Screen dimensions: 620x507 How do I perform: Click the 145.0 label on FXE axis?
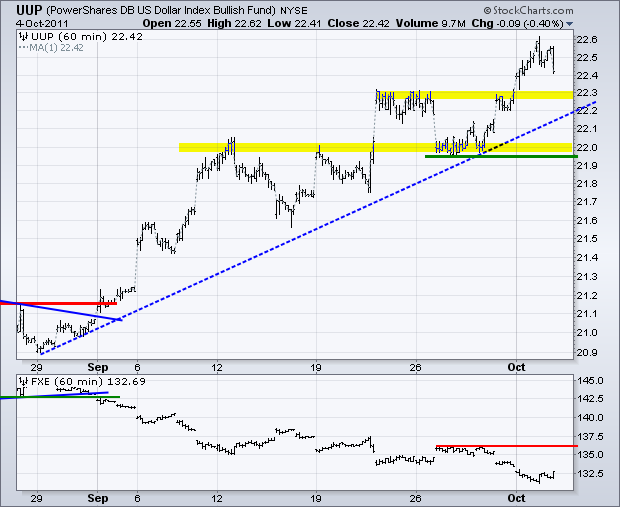point(590,381)
